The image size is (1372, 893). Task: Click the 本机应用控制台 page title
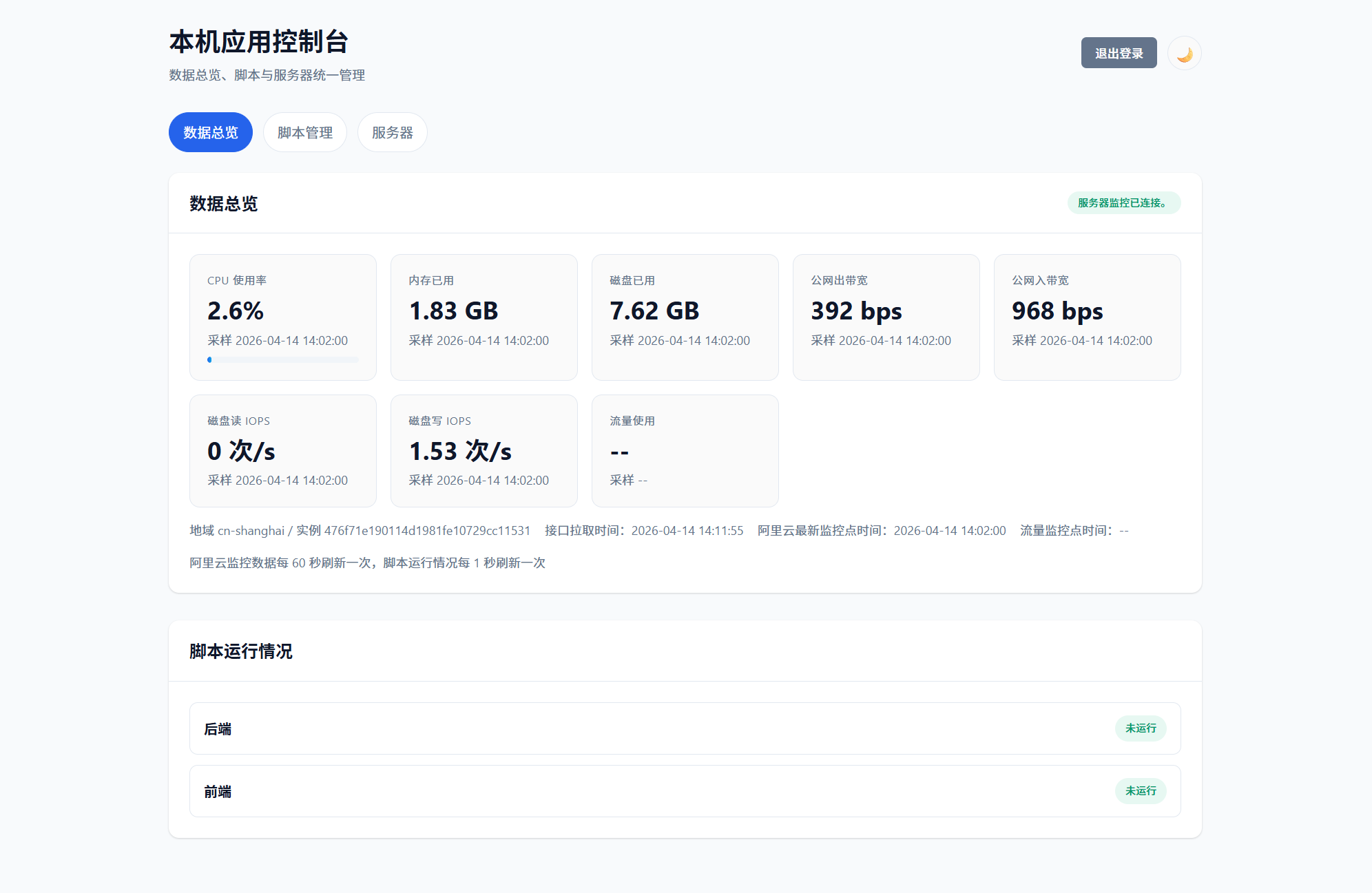pos(258,42)
